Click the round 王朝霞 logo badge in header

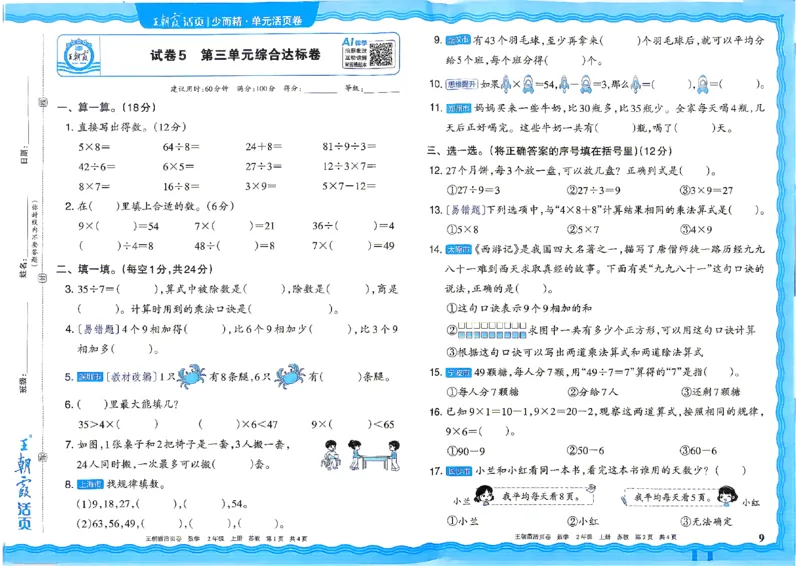click(x=77, y=56)
